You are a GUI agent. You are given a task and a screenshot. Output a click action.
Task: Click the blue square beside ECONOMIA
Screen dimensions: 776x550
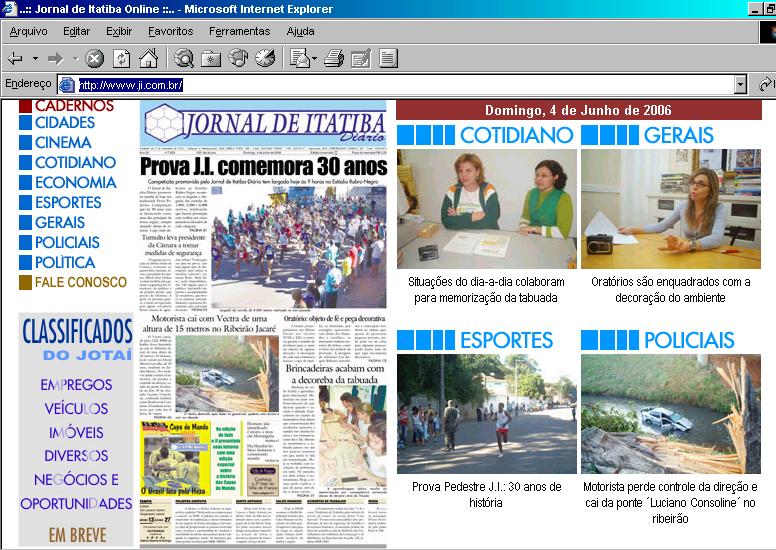pos(25,182)
